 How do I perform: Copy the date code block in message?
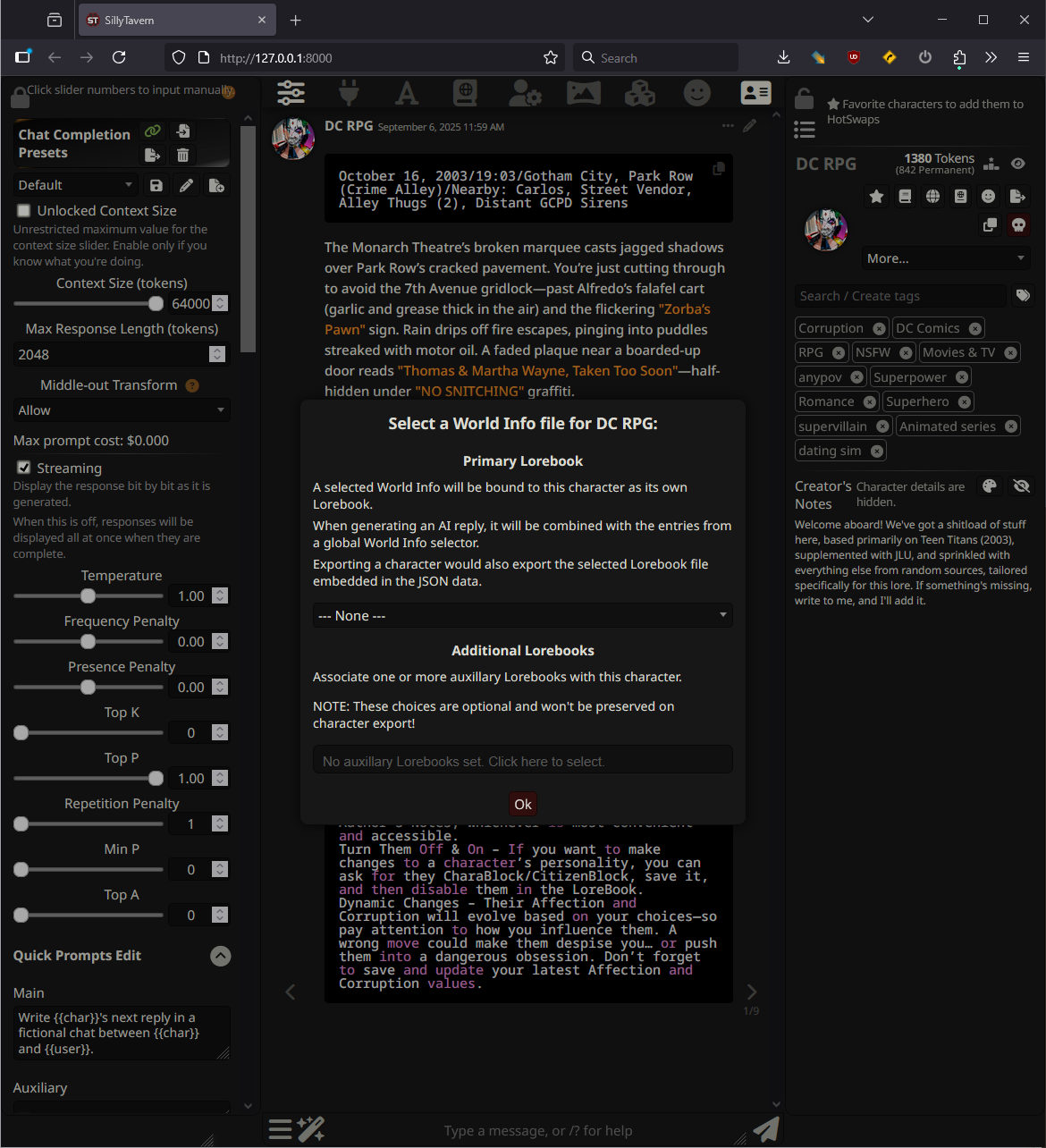(x=719, y=168)
